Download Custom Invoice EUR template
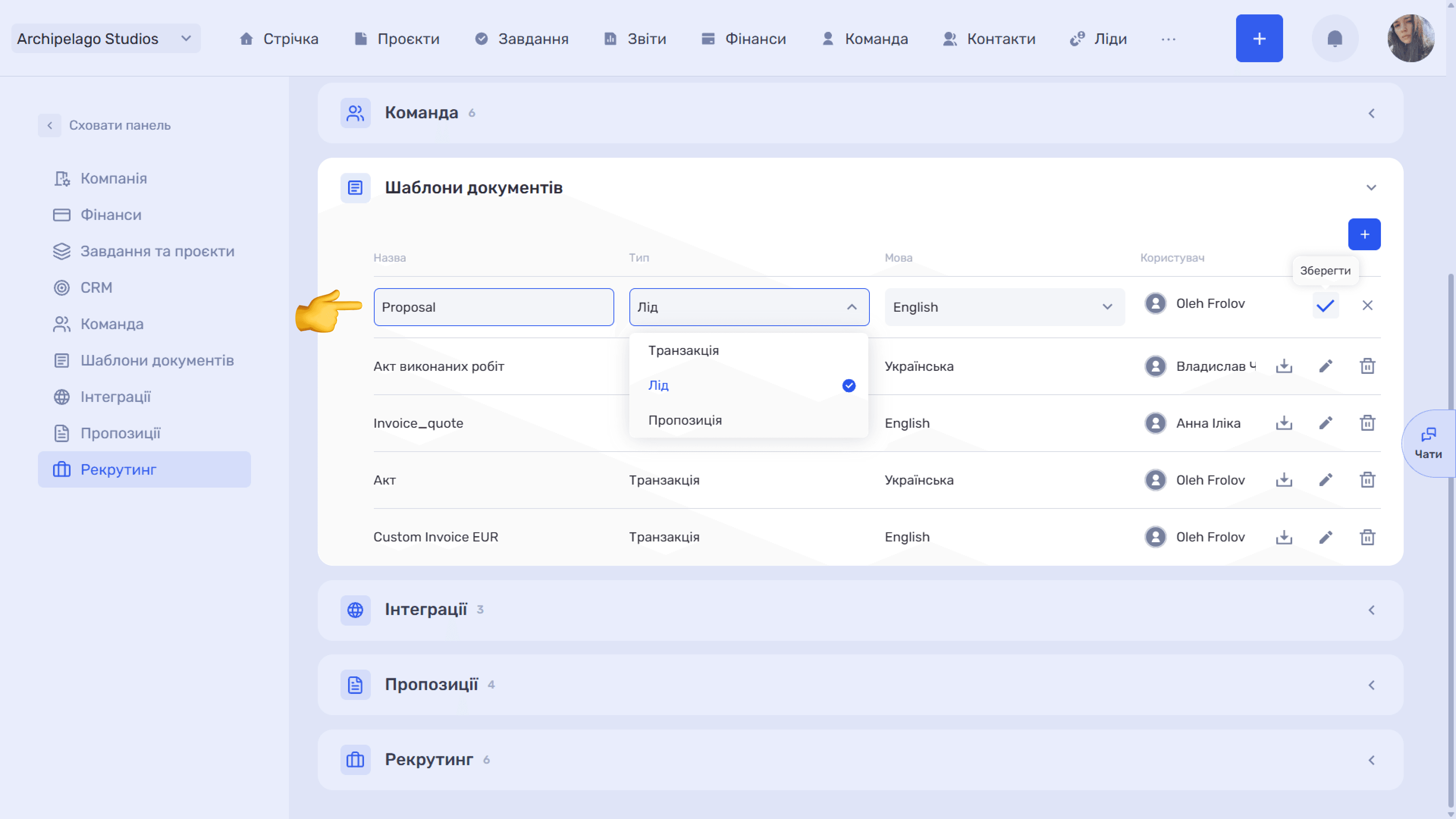The height and width of the screenshot is (819, 1456). coord(1283,537)
